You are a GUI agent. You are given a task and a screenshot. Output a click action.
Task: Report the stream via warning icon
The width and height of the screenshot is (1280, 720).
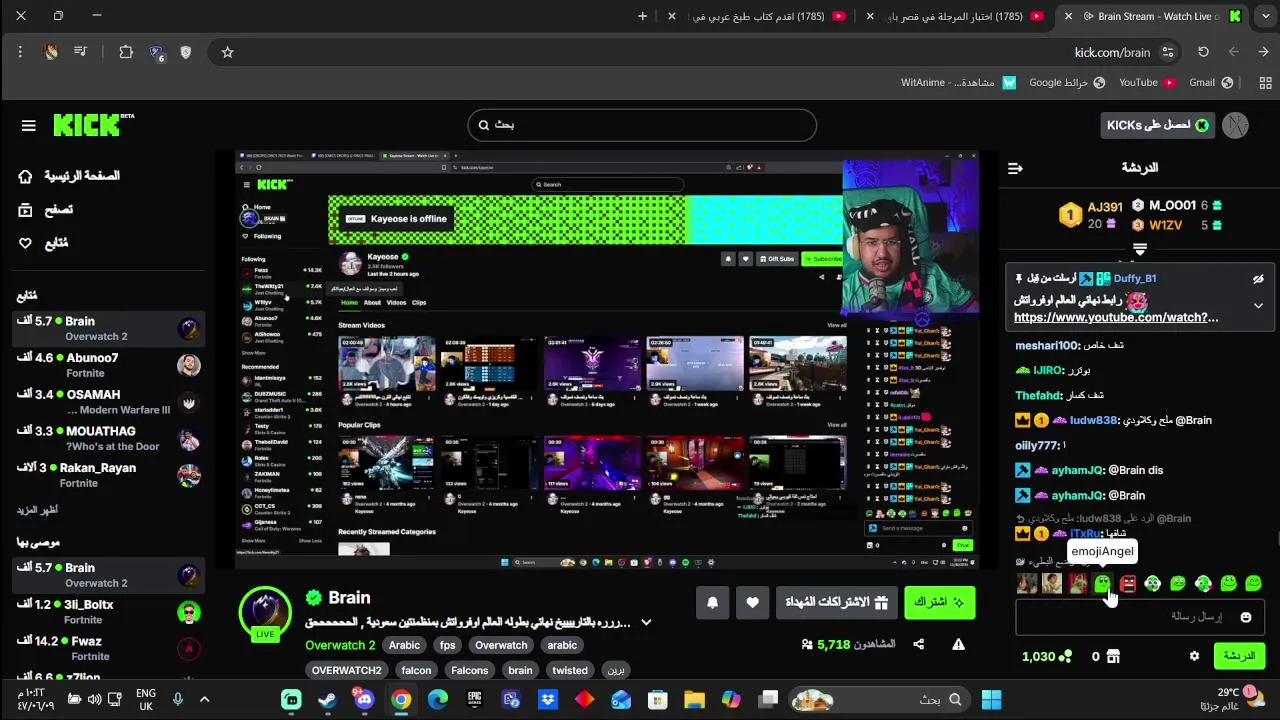point(958,645)
